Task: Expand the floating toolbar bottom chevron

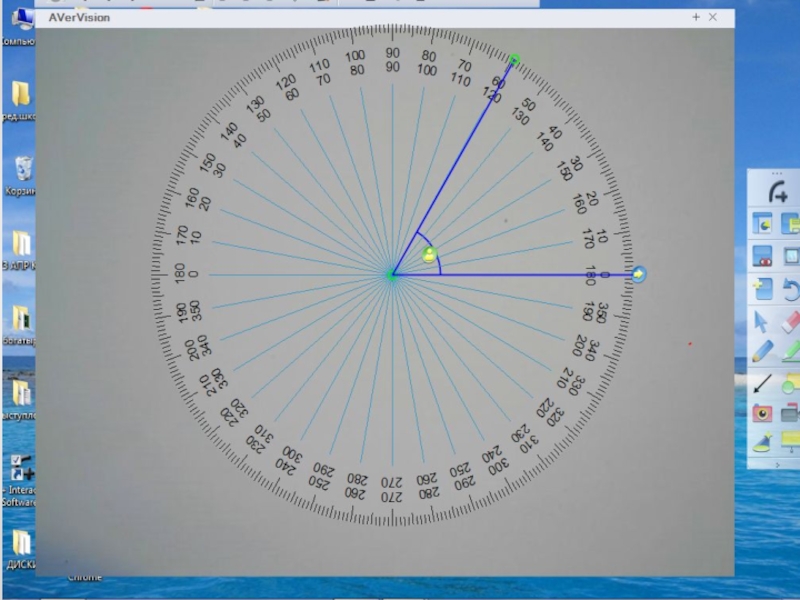Action: 777,465
